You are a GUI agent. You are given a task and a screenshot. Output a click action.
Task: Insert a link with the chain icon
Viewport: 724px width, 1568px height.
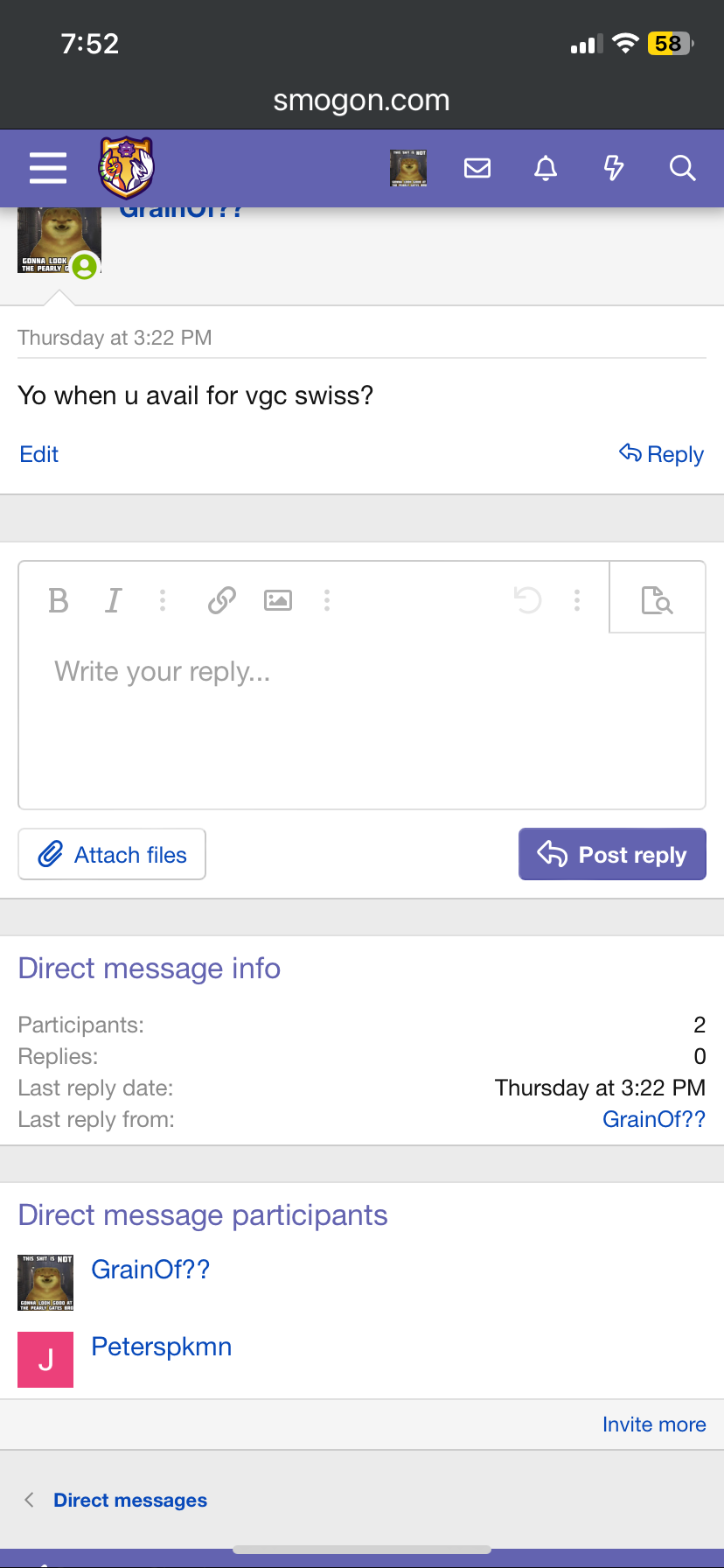pos(222,600)
